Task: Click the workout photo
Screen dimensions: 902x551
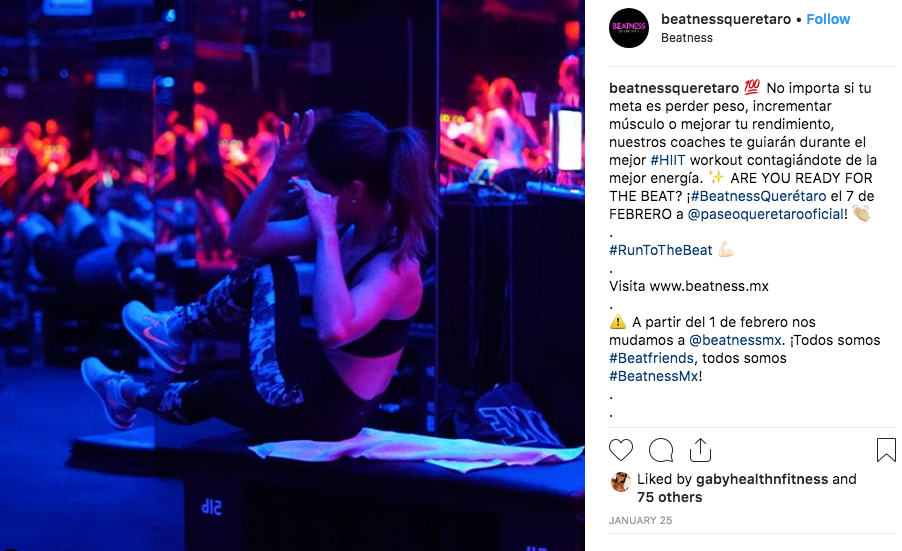Action: 292,276
